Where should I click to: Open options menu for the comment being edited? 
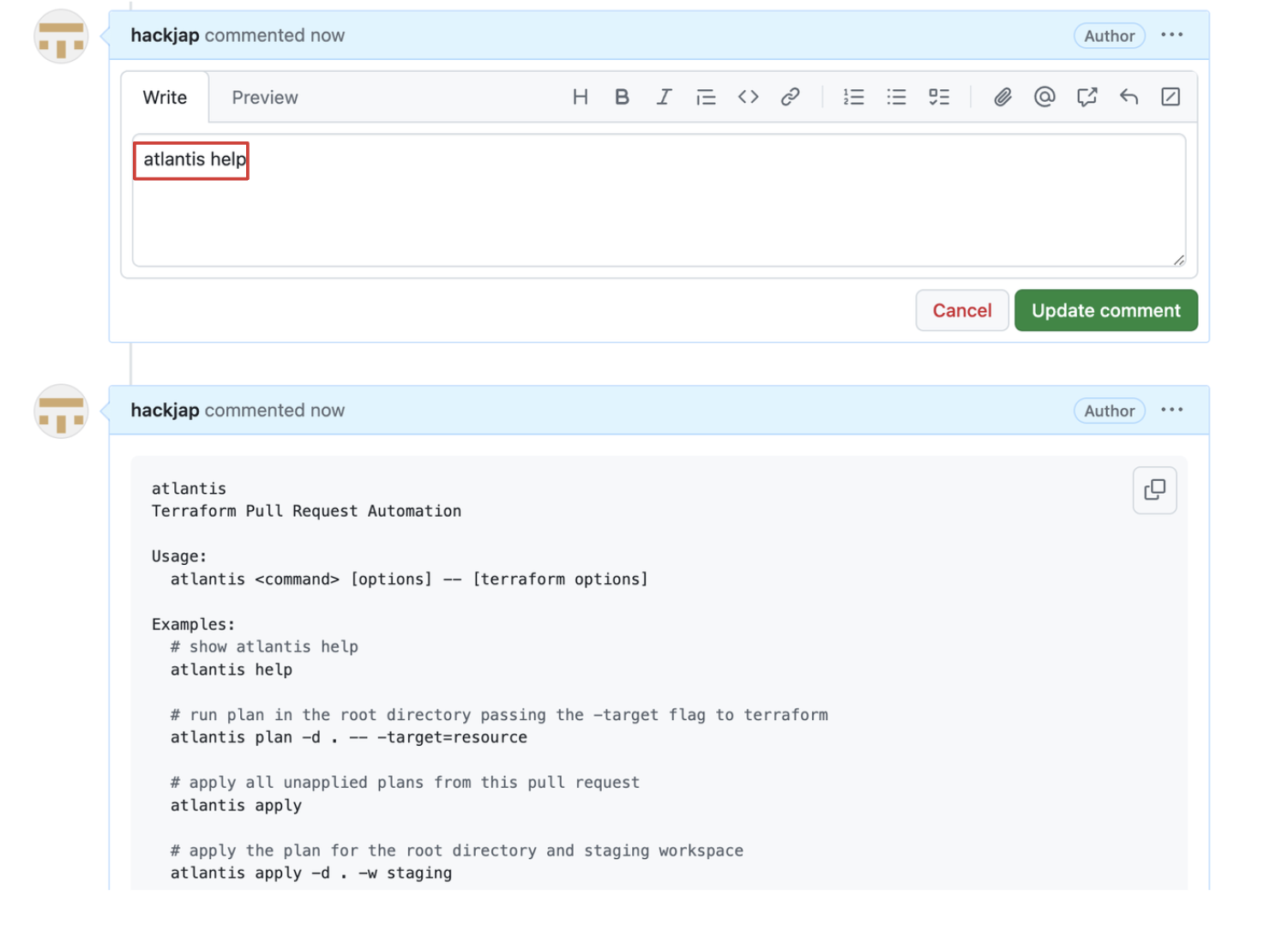1171,35
